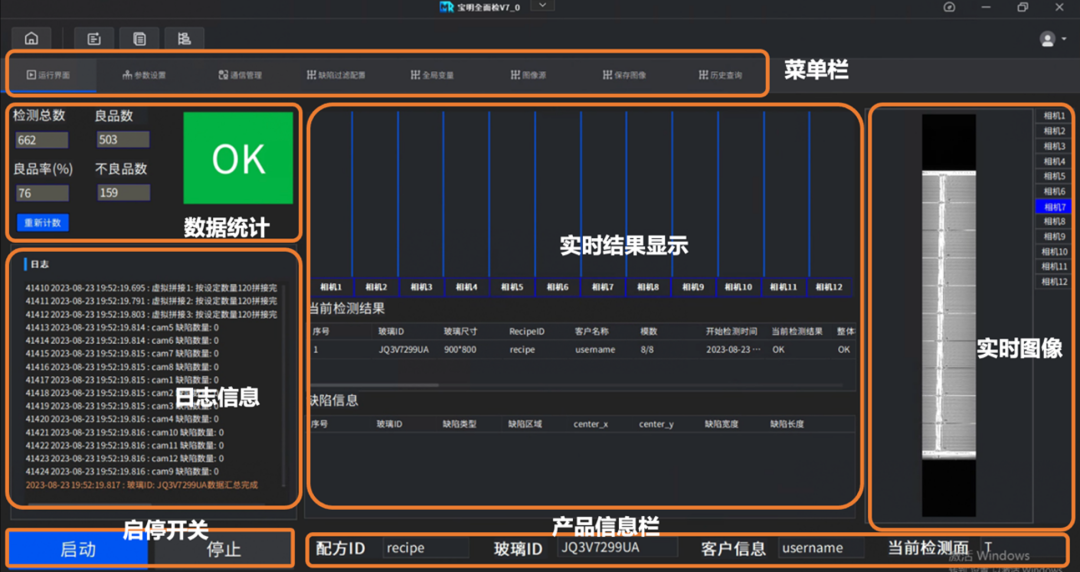
Task: Go to the 历史查询 tab
Action: pyautogui.click(x=720, y=75)
